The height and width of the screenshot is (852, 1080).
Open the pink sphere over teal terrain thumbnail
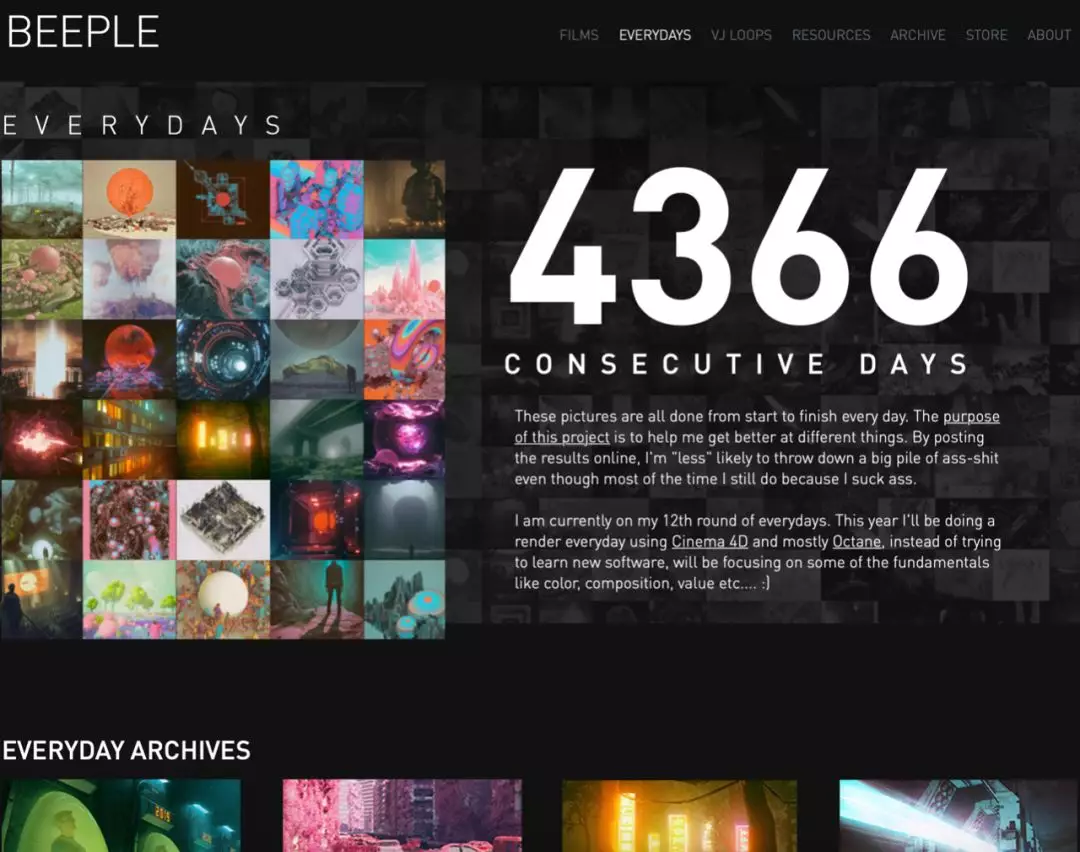[223, 280]
